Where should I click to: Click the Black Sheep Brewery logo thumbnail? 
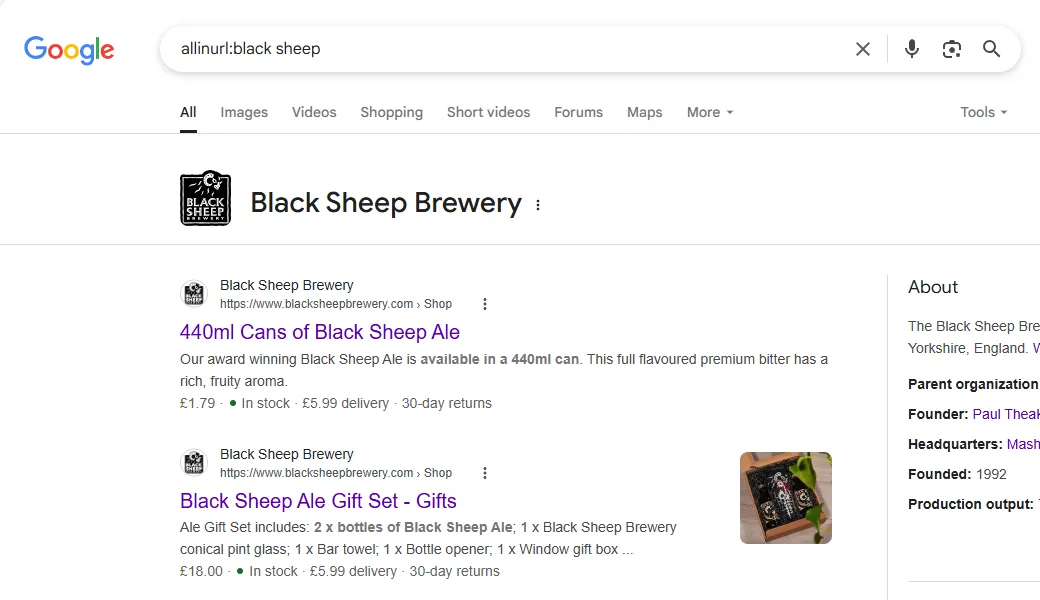click(x=206, y=198)
